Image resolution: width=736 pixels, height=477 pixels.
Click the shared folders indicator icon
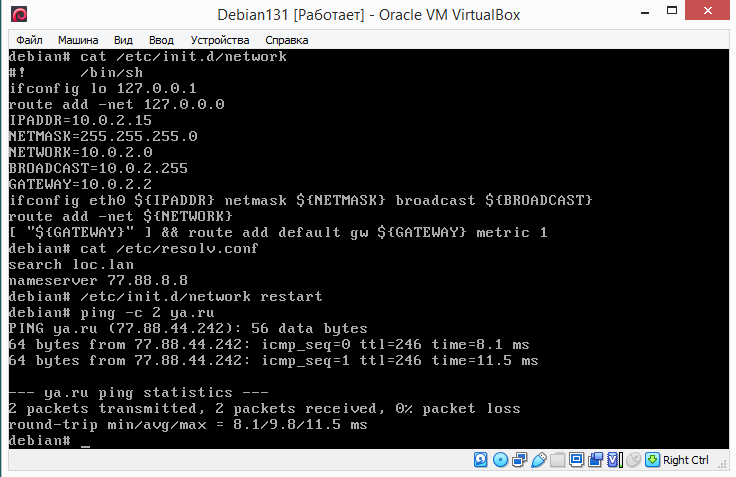[x=556, y=460]
